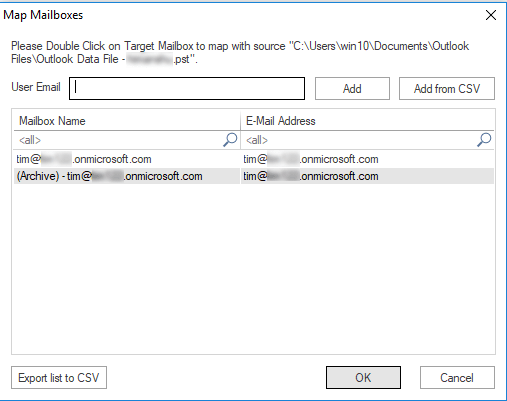Click the column divider between the headers
This screenshot has height=401, width=507.
240,121
